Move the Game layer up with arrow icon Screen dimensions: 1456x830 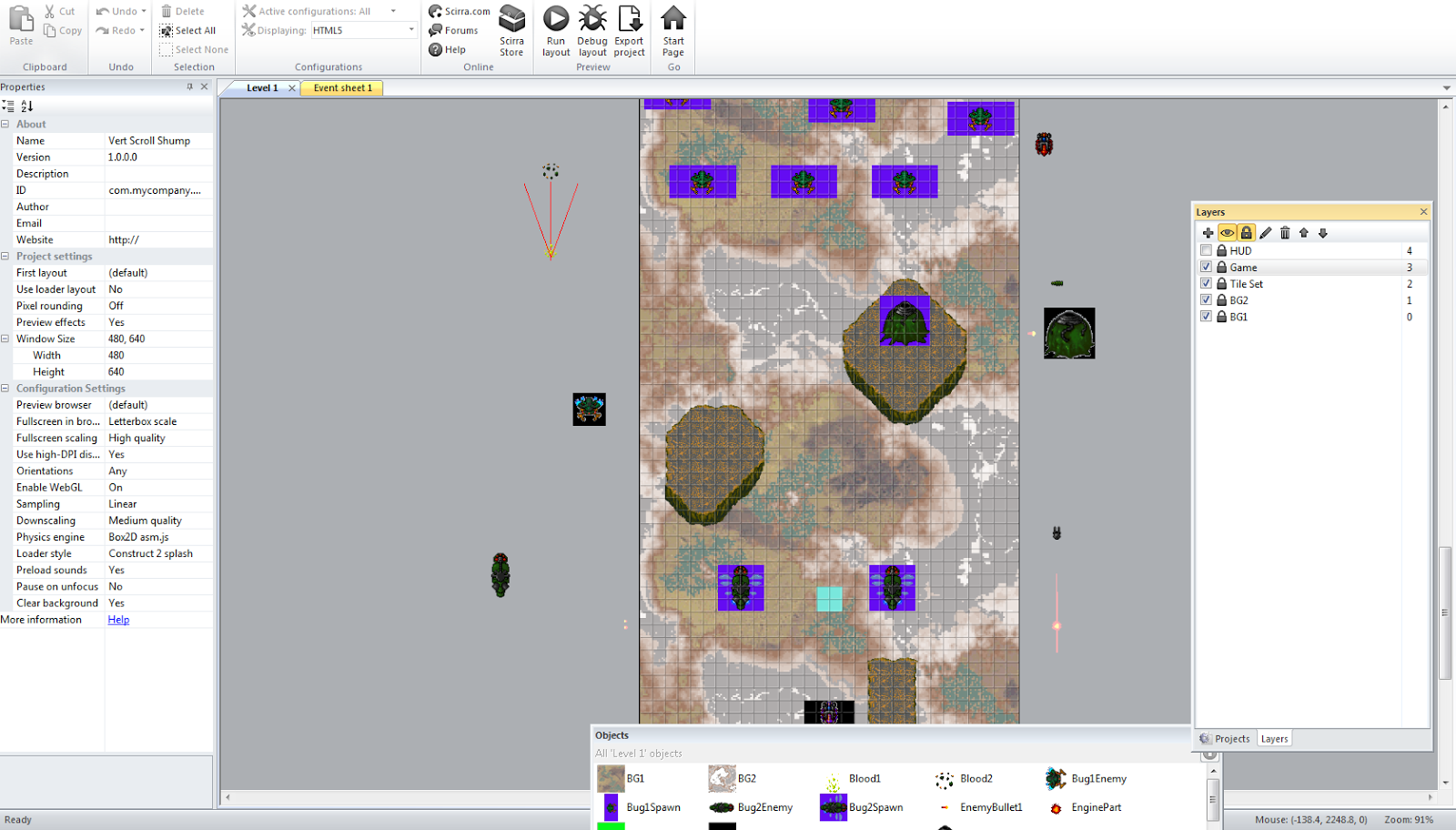(1305, 233)
